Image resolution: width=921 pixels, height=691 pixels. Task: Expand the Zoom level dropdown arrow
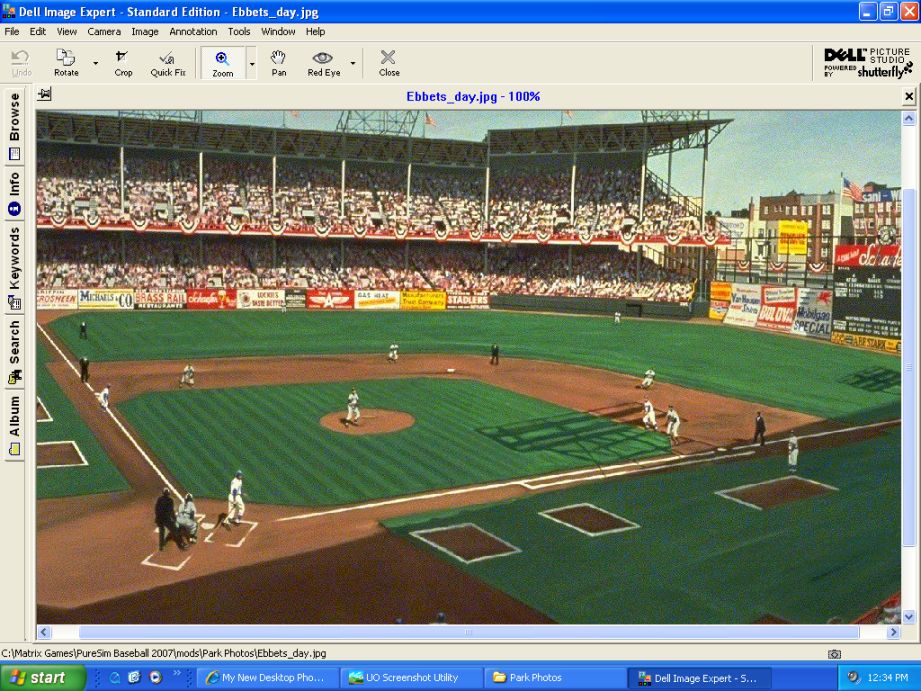[251, 63]
